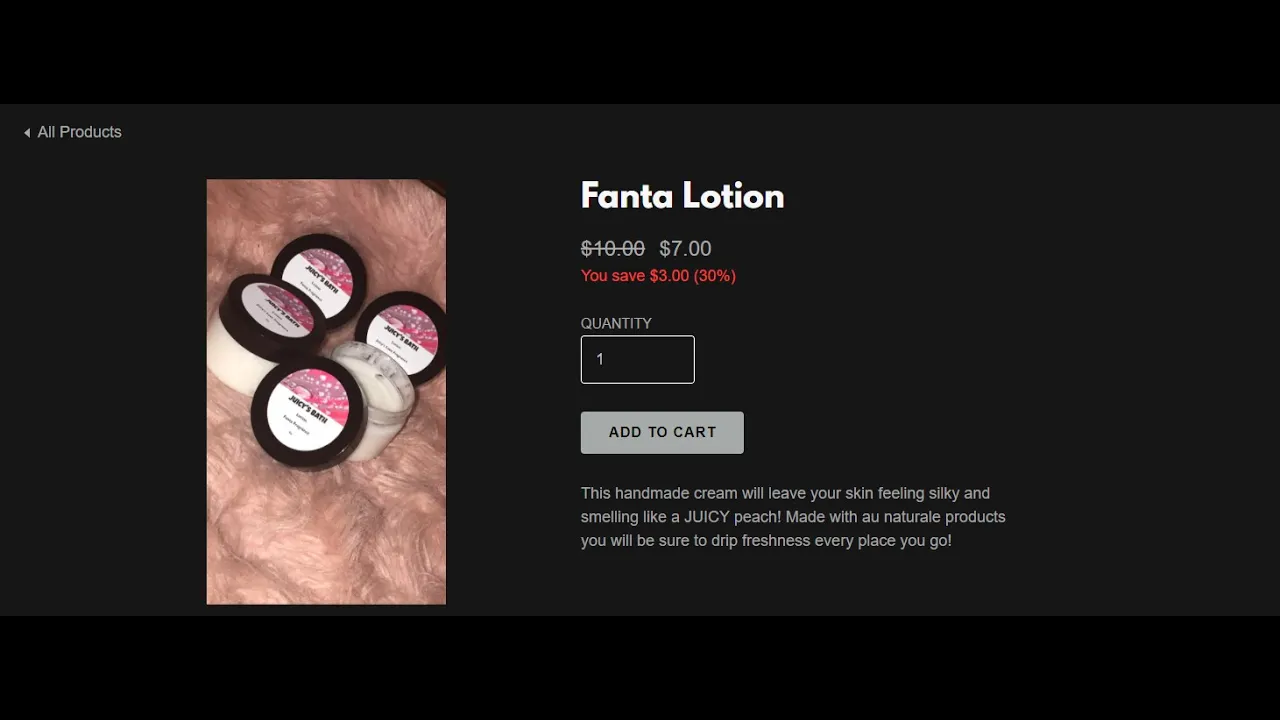This screenshot has width=1280, height=720.
Task: Click the QUANTITY label
Action: [x=616, y=323]
